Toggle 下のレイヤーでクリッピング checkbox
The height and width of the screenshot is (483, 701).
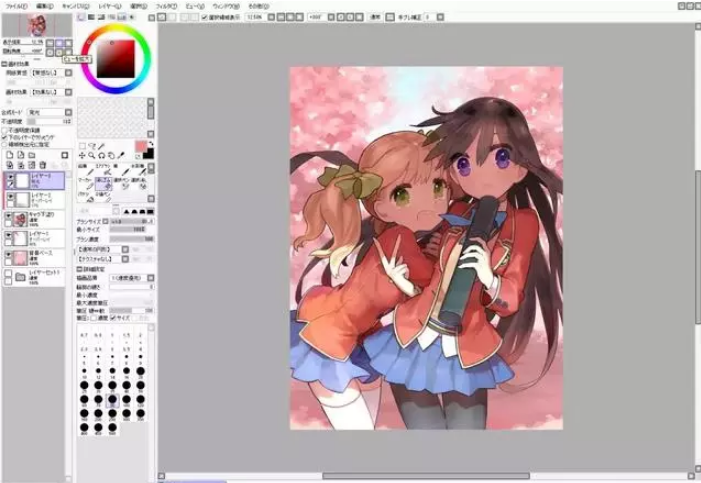5,137
